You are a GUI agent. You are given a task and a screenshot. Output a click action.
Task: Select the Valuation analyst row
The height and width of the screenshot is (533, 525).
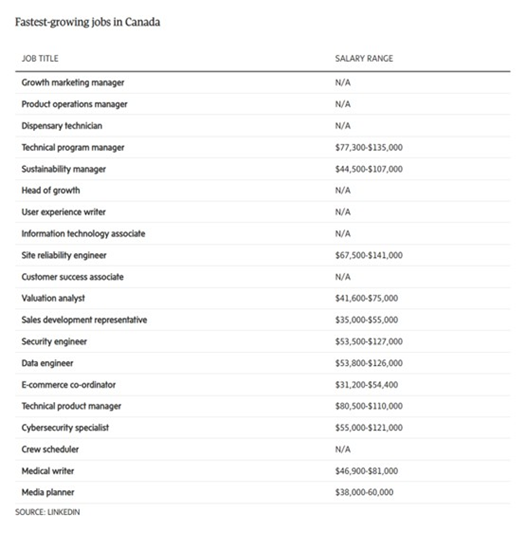pos(262,298)
